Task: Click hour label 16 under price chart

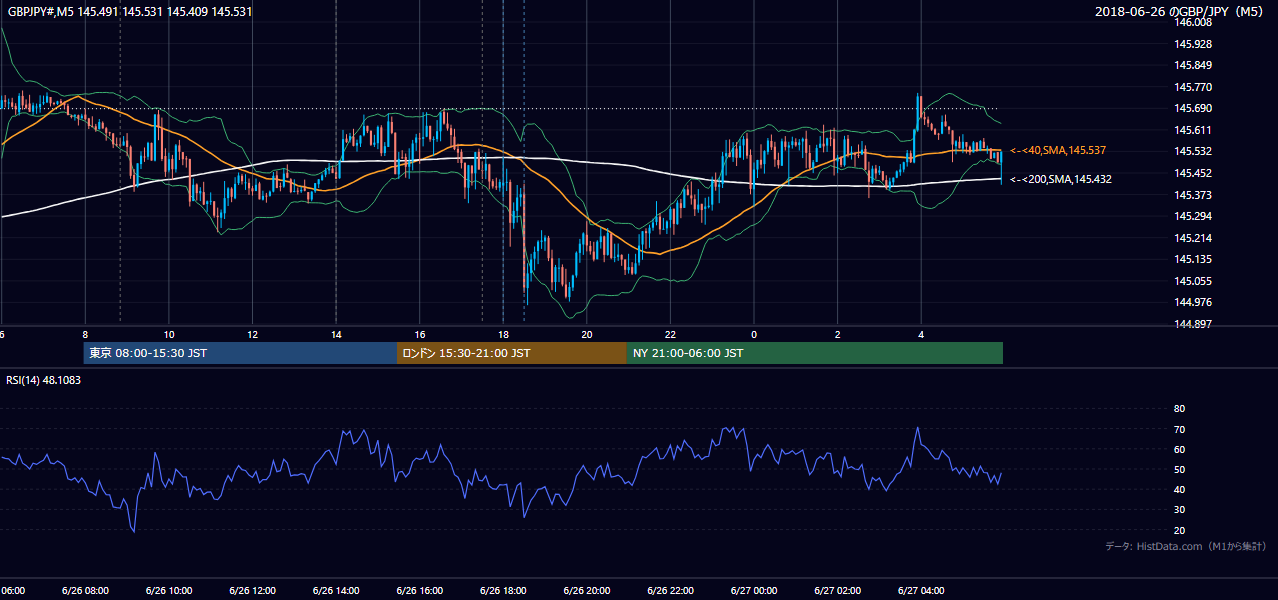Action: (x=420, y=334)
